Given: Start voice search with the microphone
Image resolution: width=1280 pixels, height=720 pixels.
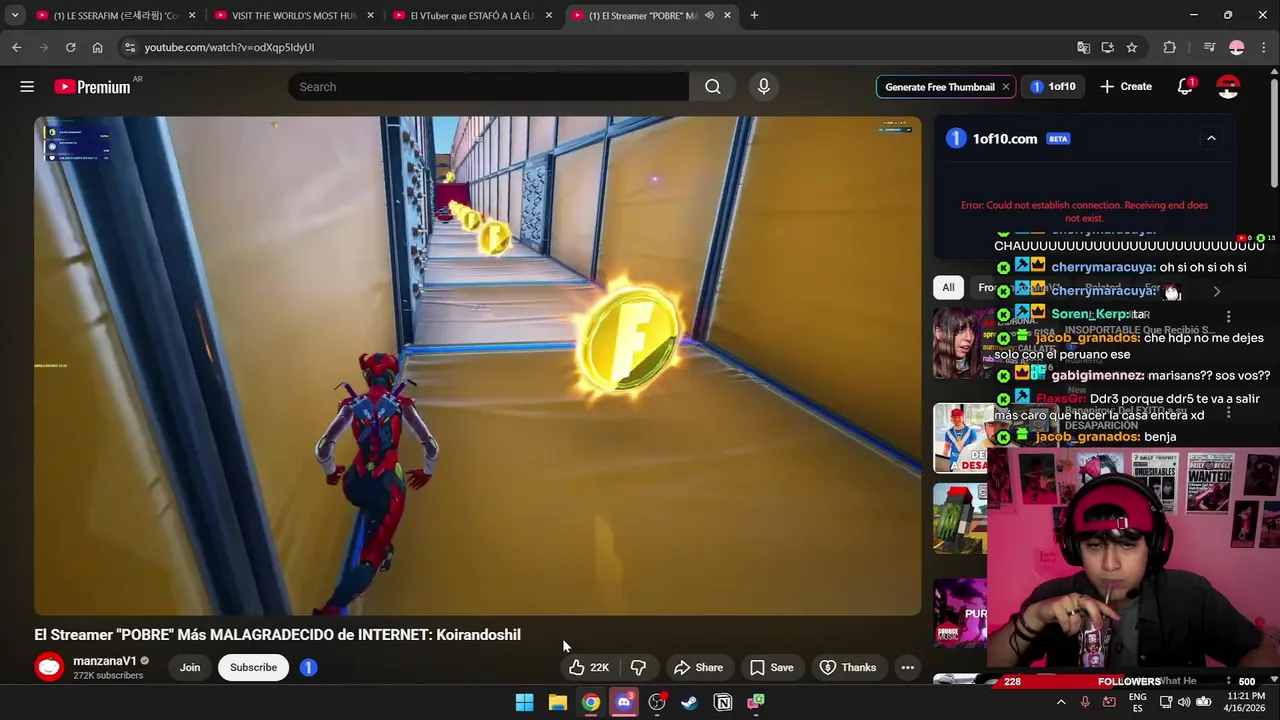Looking at the screenshot, I should pyautogui.click(x=763, y=87).
